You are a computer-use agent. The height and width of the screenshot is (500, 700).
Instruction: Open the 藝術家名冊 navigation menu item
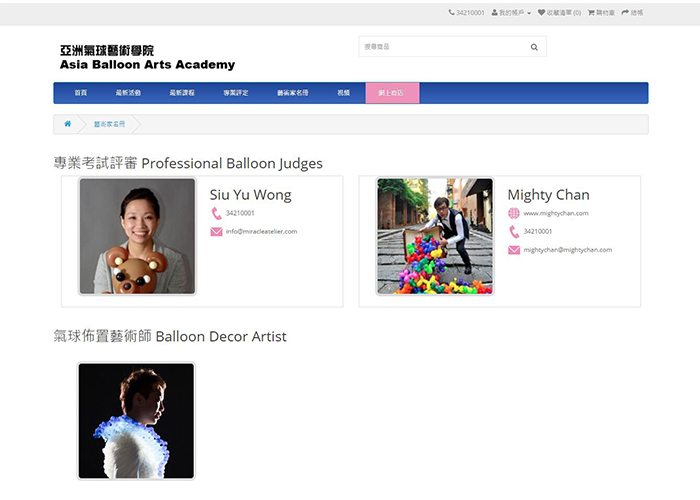[292, 93]
